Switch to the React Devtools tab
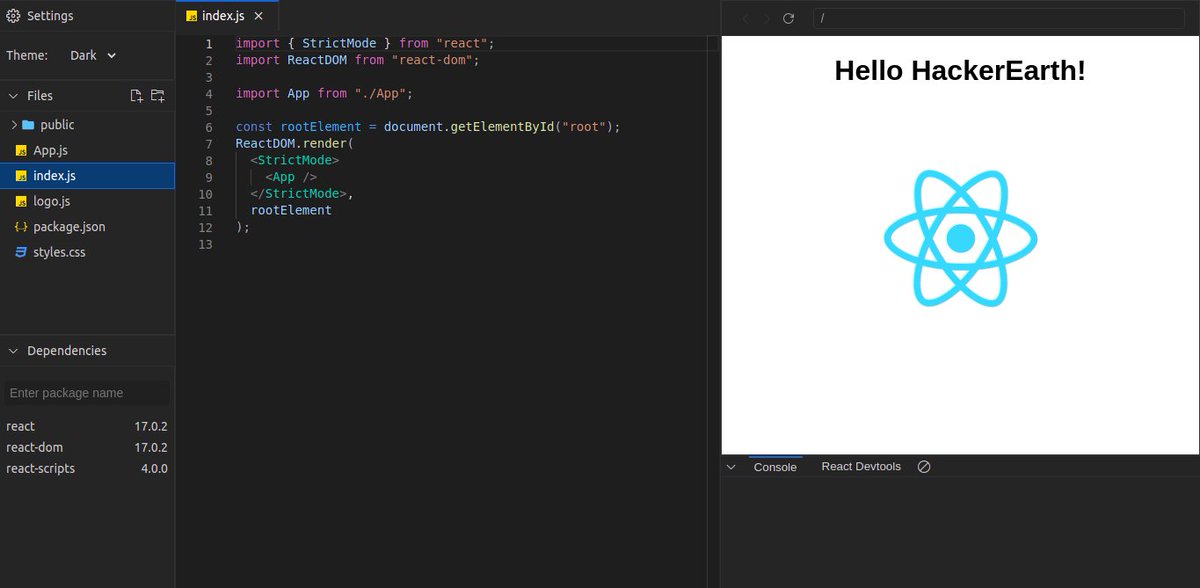 point(861,467)
